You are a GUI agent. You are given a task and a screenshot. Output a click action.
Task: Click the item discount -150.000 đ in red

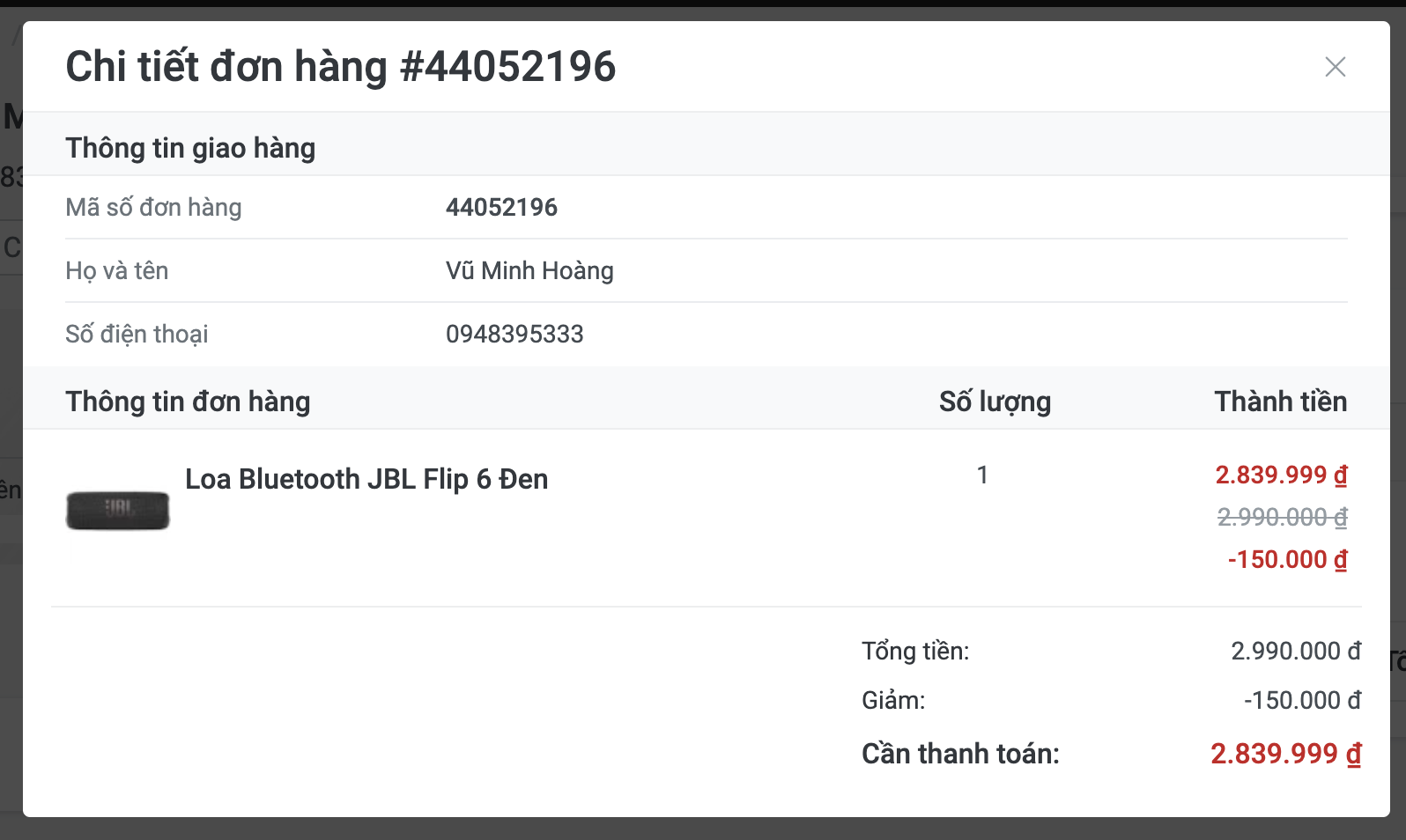pos(1287,560)
